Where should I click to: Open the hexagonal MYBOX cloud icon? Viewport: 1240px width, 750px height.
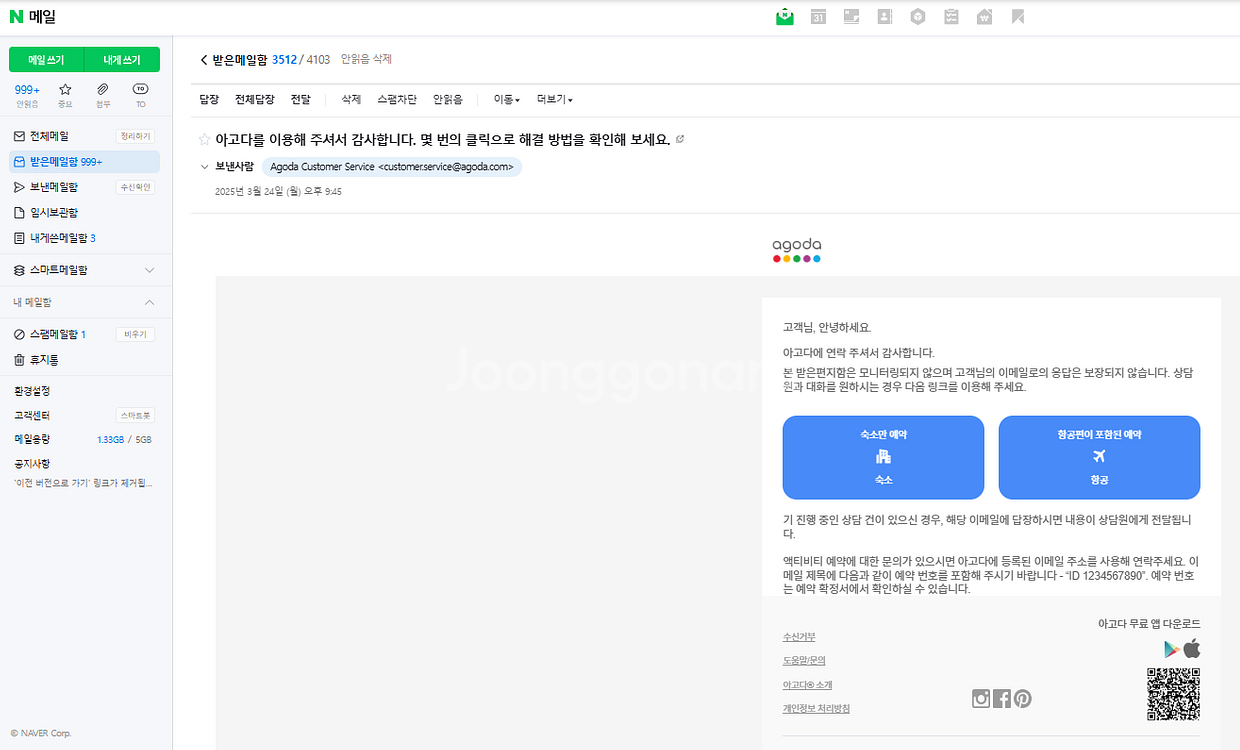point(918,17)
